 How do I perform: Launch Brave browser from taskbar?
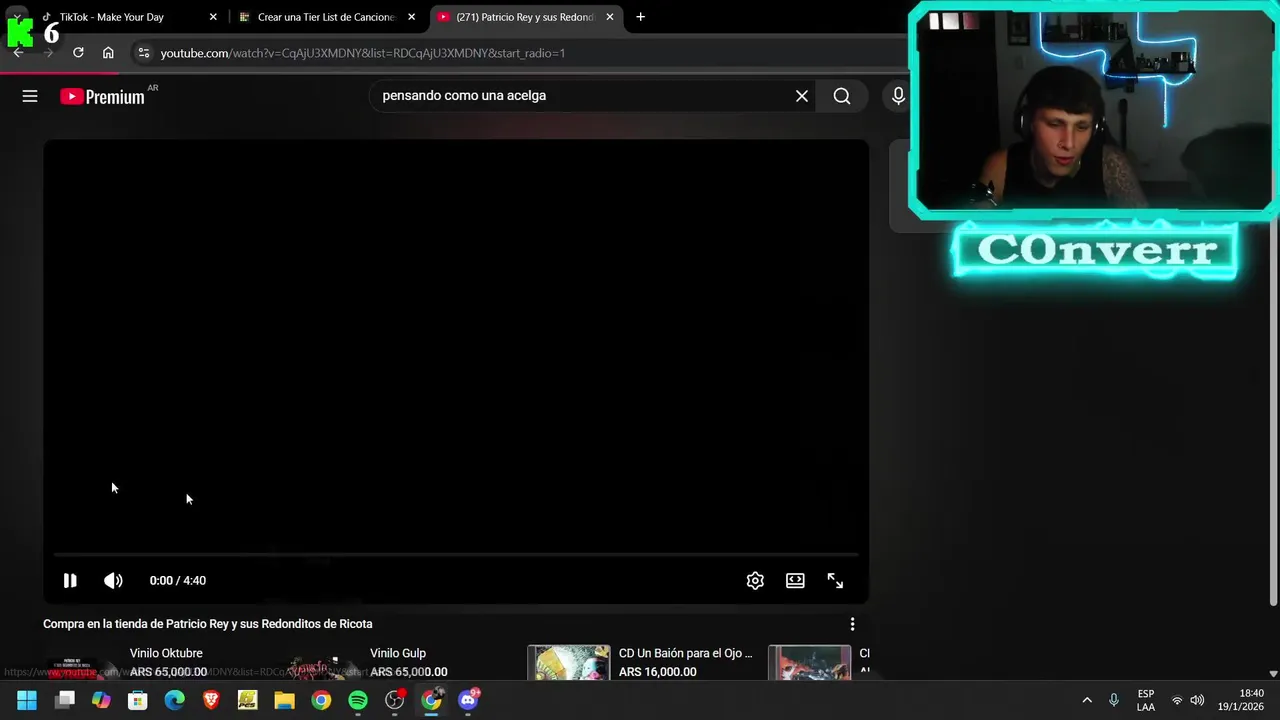tap(211, 700)
